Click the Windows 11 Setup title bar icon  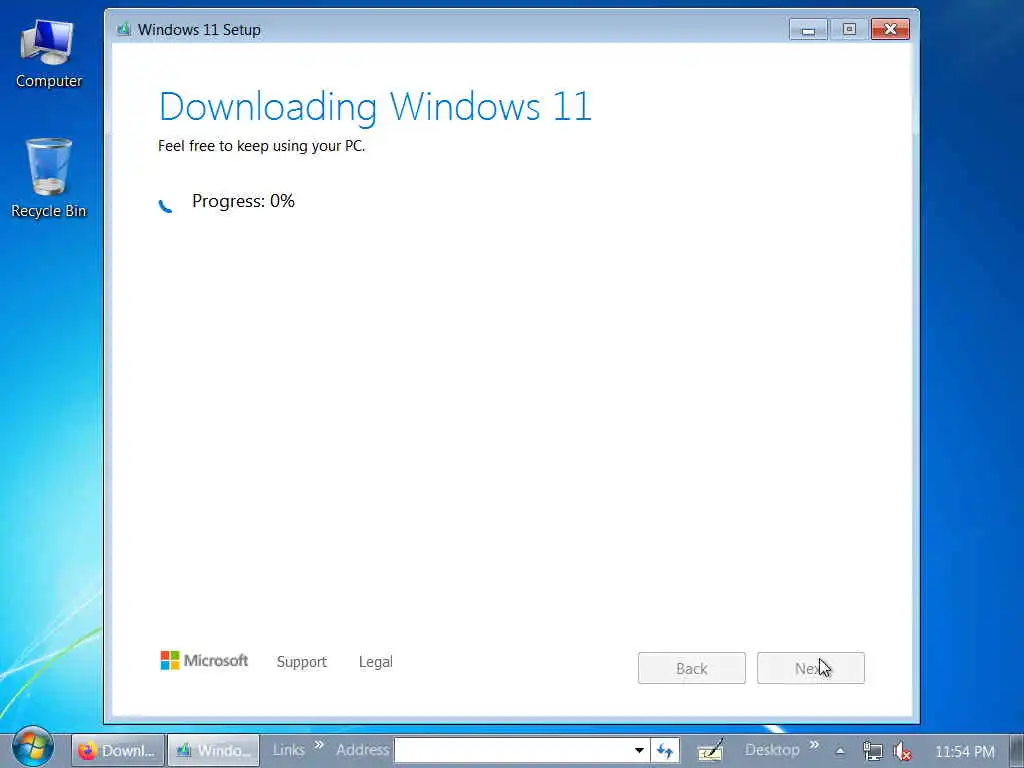click(123, 29)
